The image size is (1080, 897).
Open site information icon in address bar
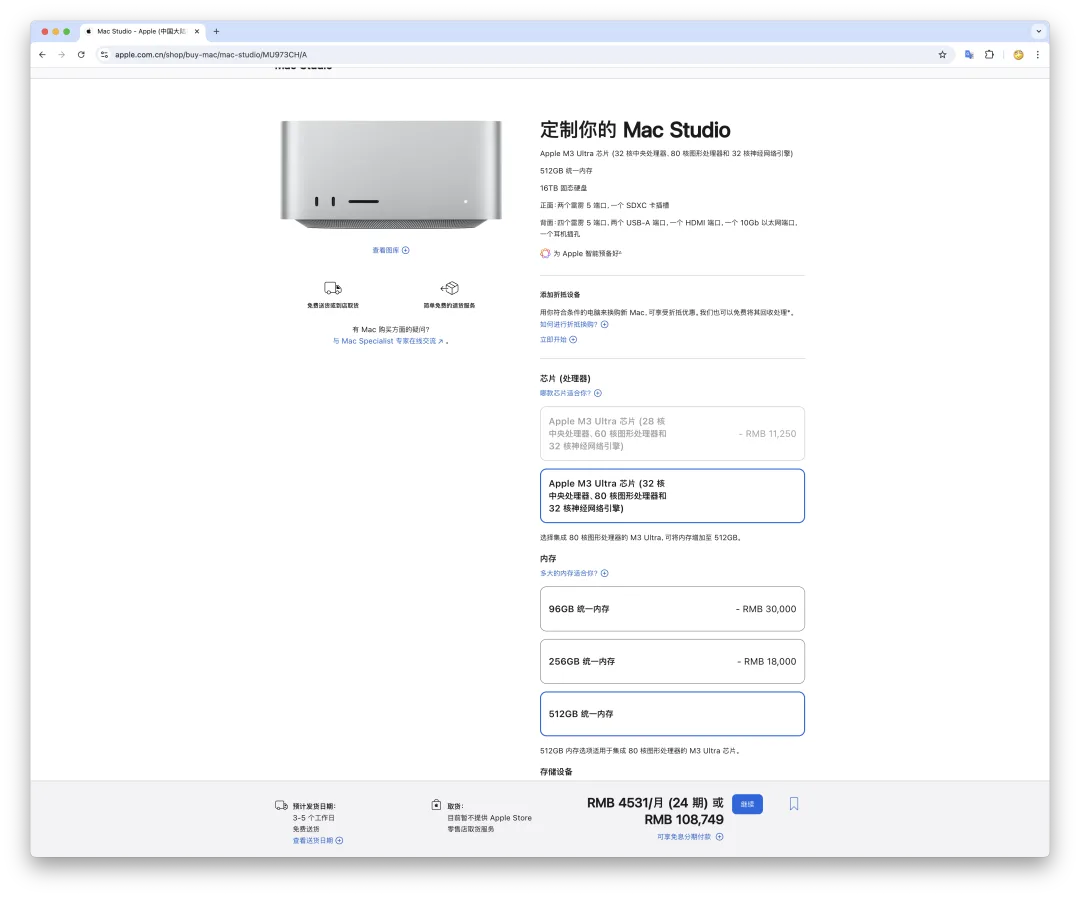[104, 54]
